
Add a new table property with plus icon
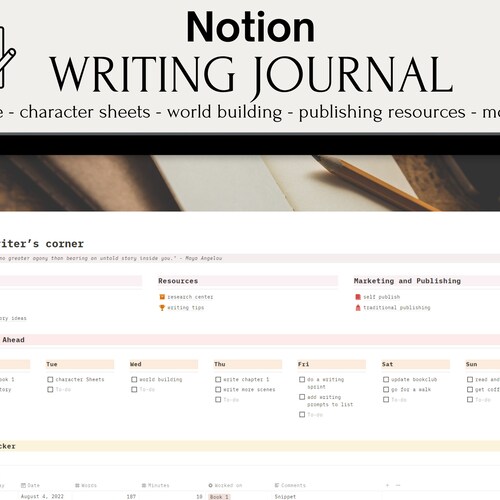tap(387, 485)
